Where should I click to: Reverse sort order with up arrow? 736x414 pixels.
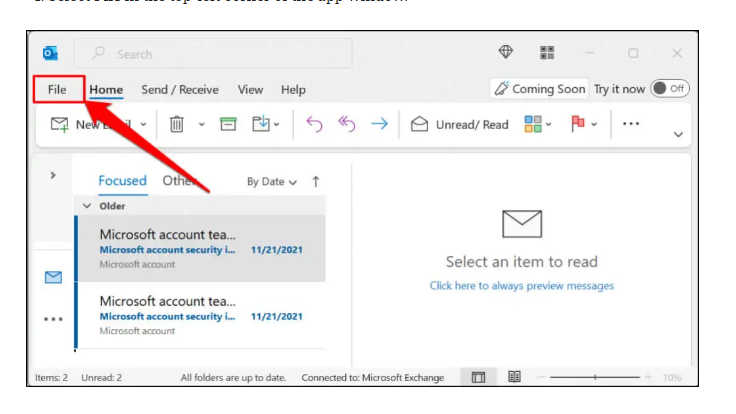tap(316, 182)
